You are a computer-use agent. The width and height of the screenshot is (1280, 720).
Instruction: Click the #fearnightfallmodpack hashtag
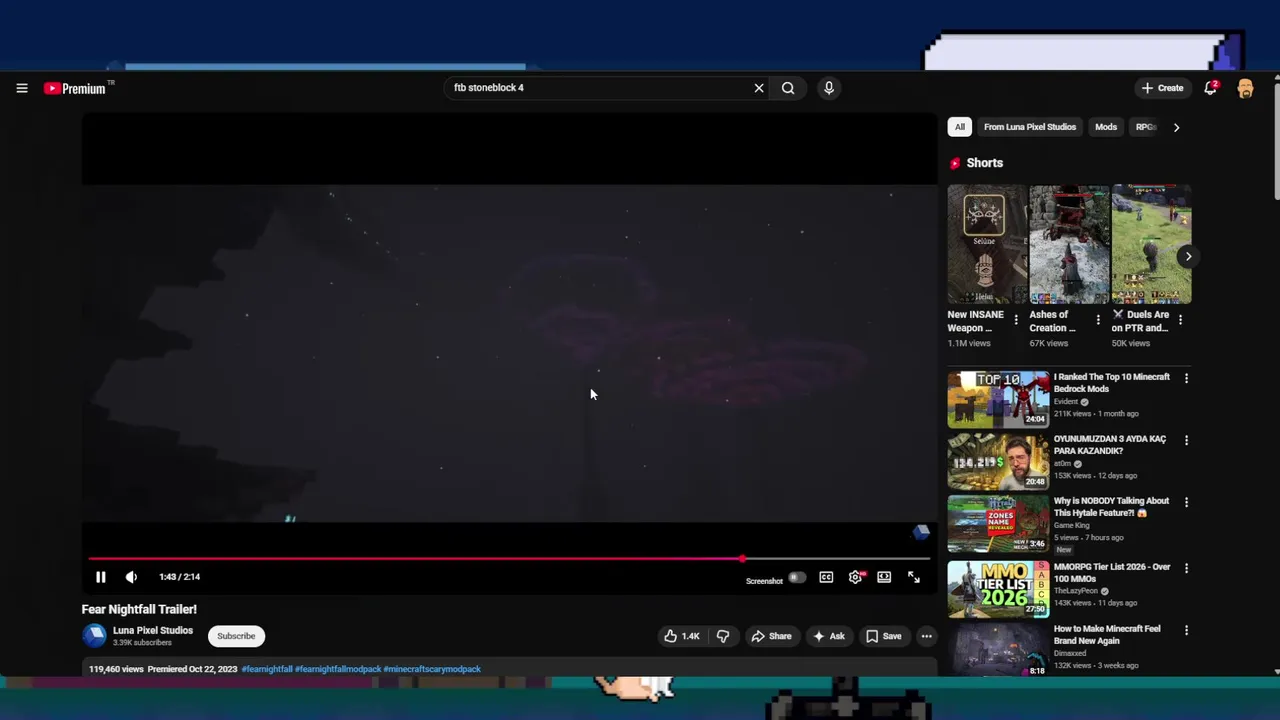[338, 669]
